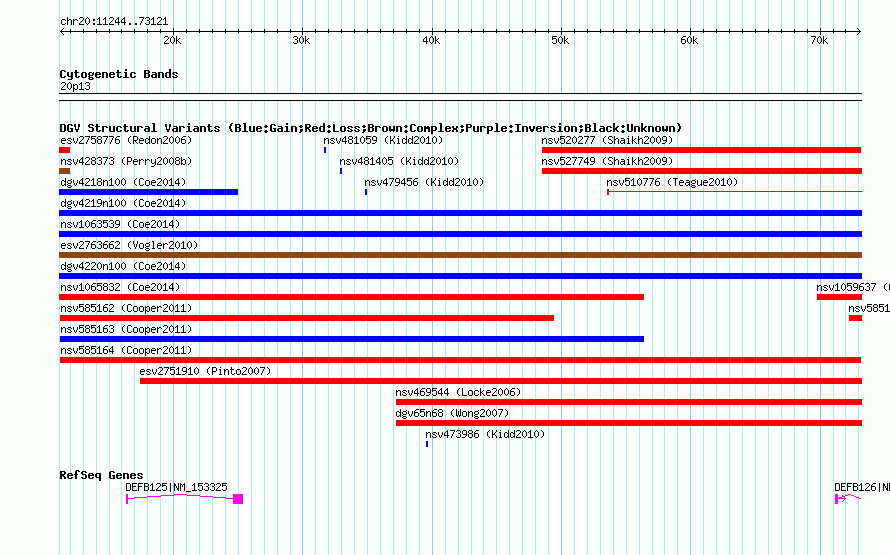The width and height of the screenshot is (890, 555).
Task: Click the esv2758776 (Redon2006) red loss bar
Action: click(65, 150)
